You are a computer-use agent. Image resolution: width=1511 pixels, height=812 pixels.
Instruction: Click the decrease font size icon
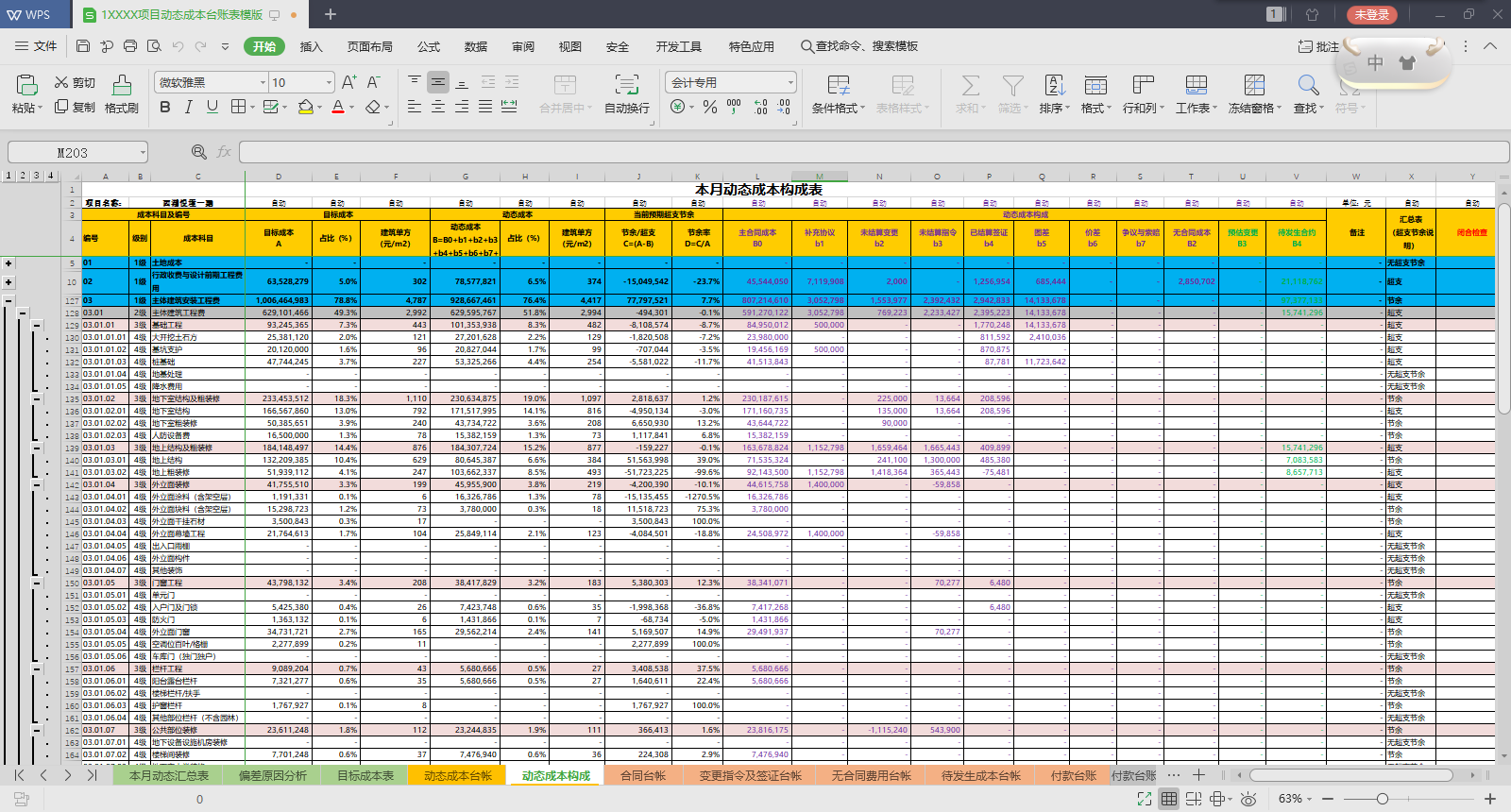[374, 82]
